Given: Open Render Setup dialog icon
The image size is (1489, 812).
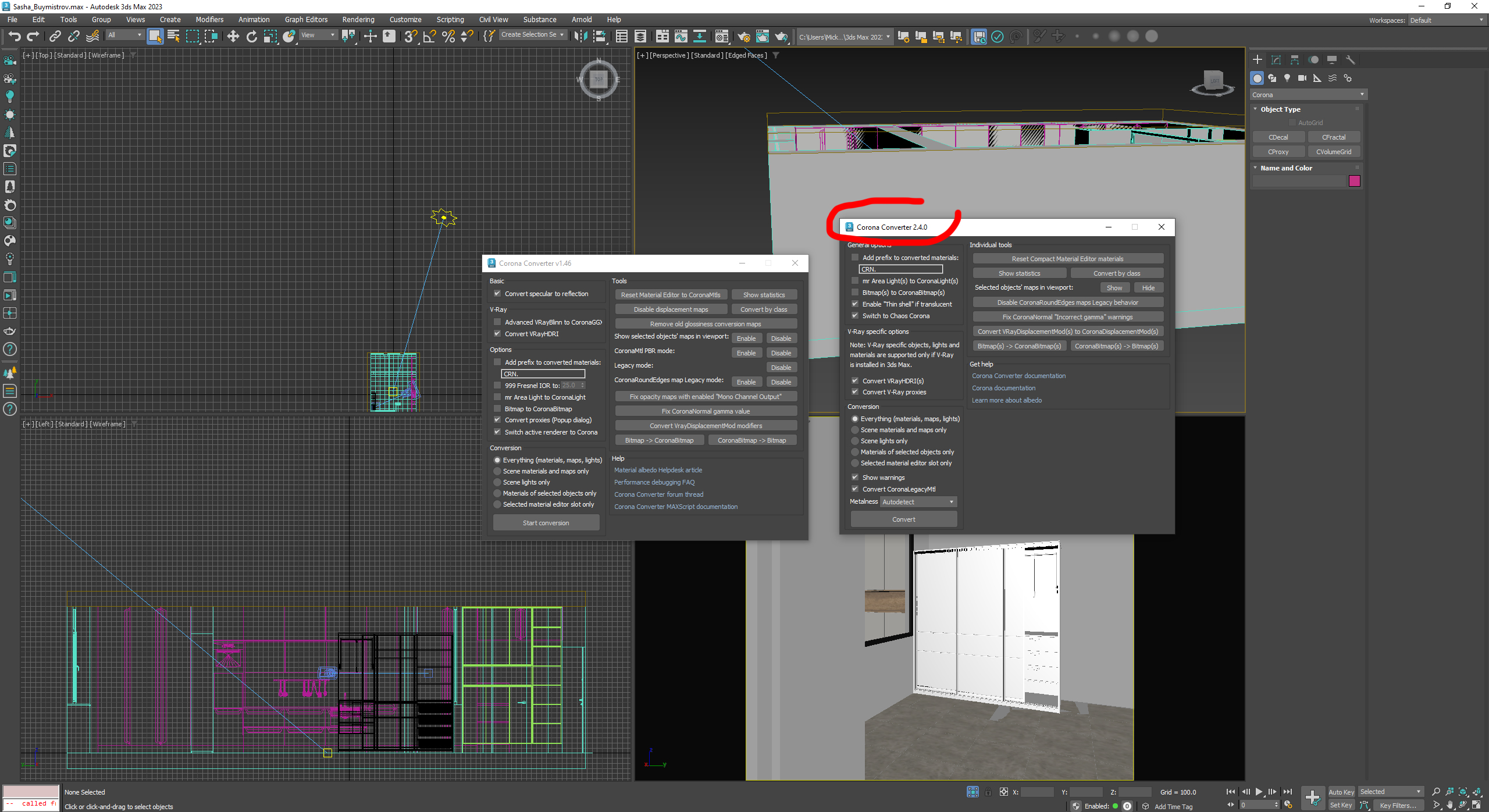Looking at the screenshot, I should tap(743, 37).
